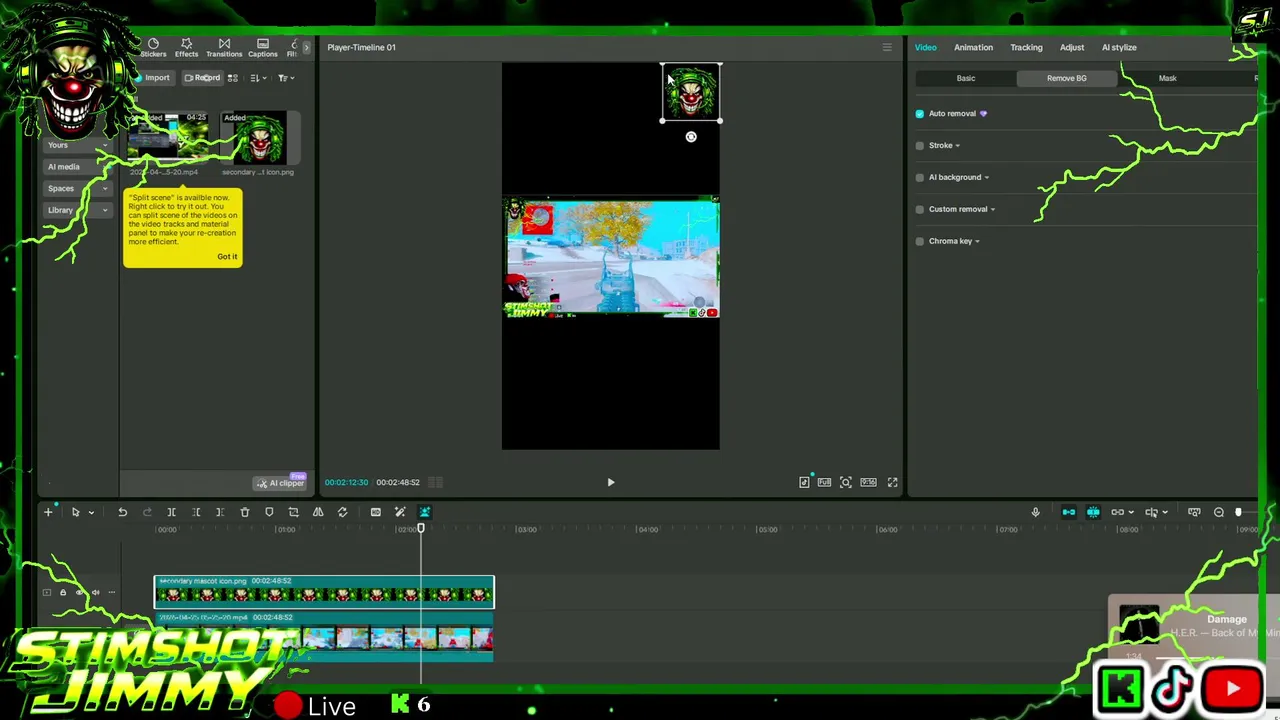Toggle the mascot track visibility eye

tap(79, 592)
